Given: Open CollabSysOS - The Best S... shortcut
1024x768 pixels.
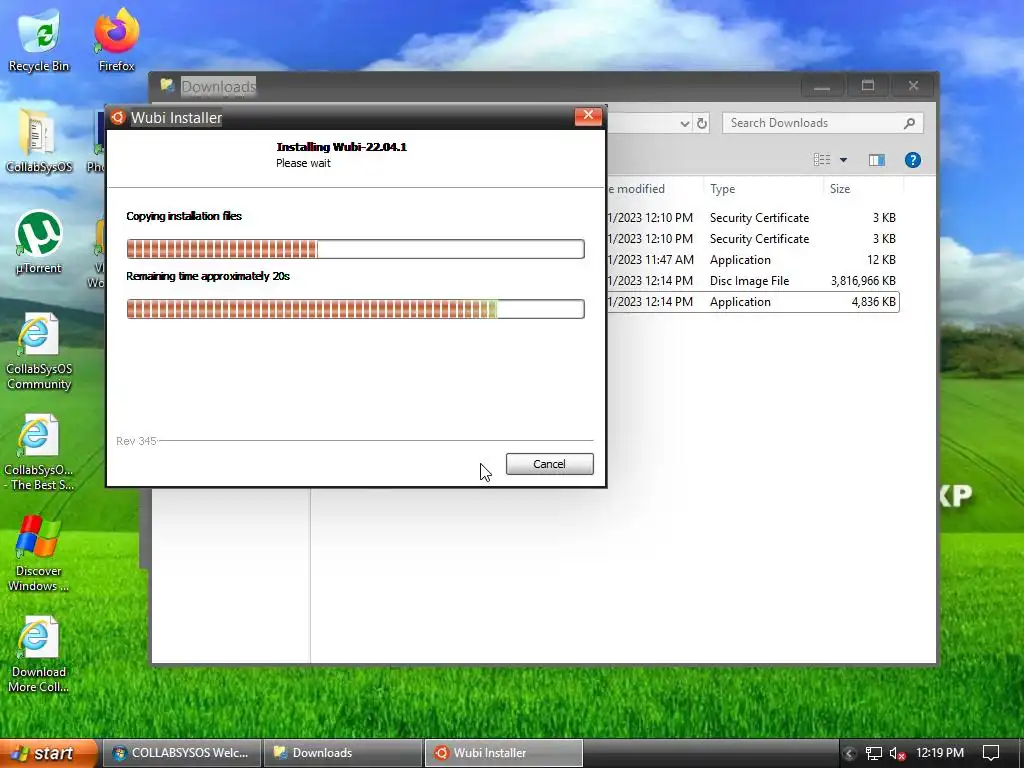Looking at the screenshot, I should (39, 453).
